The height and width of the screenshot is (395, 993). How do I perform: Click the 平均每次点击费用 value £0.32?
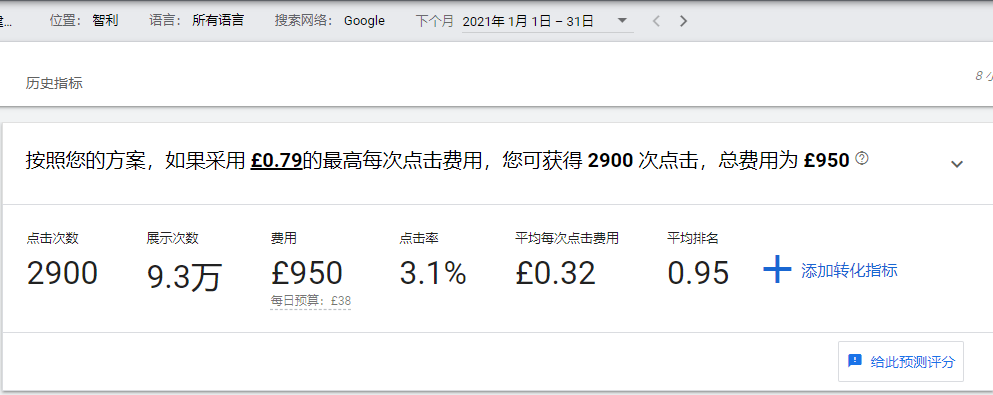pos(555,273)
